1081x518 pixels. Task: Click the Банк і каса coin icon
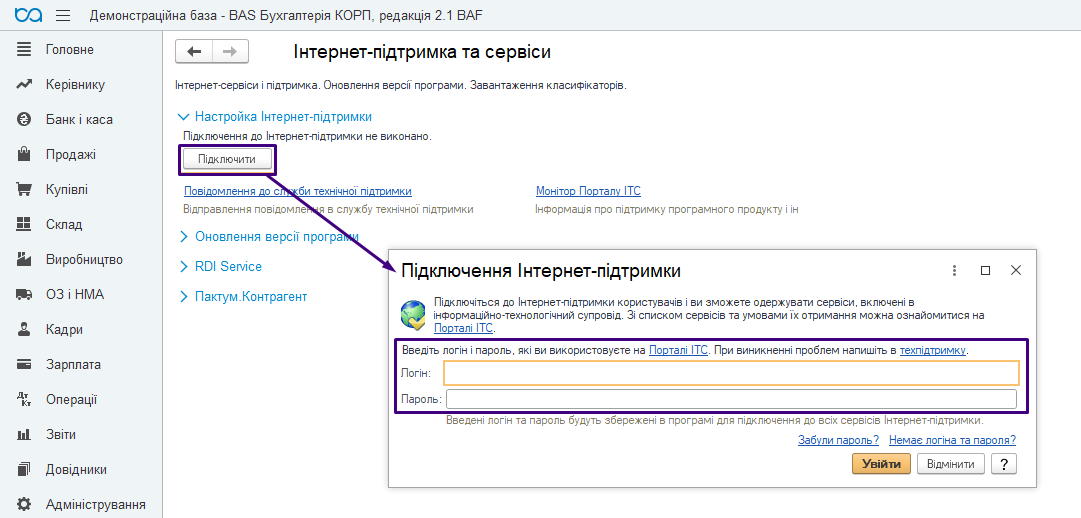pyautogui.click(x=24, y=119)
